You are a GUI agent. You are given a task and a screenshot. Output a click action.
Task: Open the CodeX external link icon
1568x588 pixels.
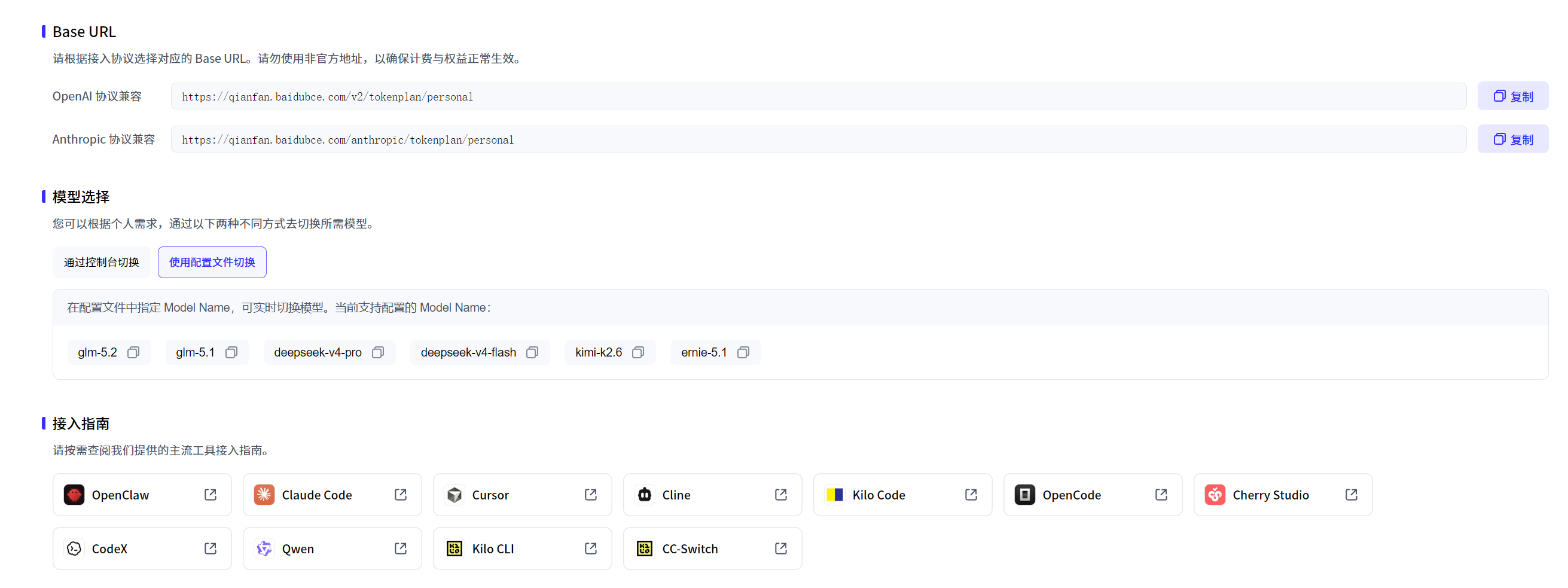tap(211, 549)
